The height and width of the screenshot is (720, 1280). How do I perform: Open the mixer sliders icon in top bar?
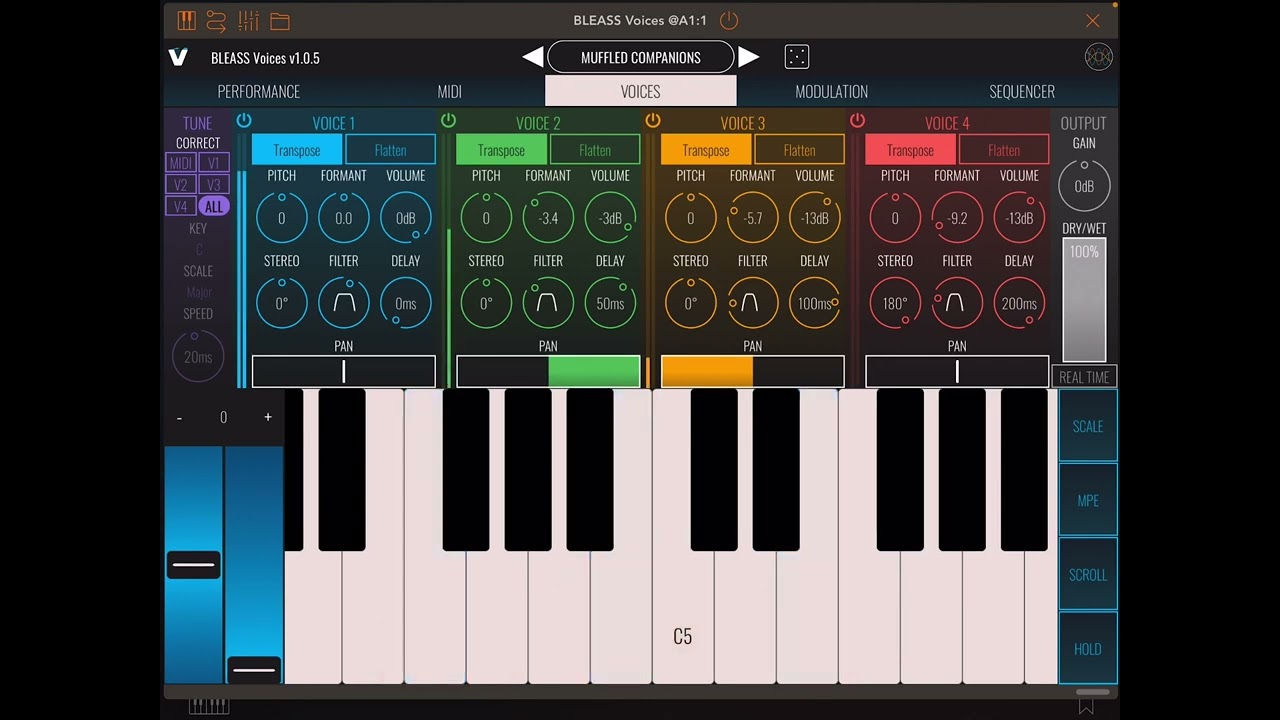click(x=248, y=20)
